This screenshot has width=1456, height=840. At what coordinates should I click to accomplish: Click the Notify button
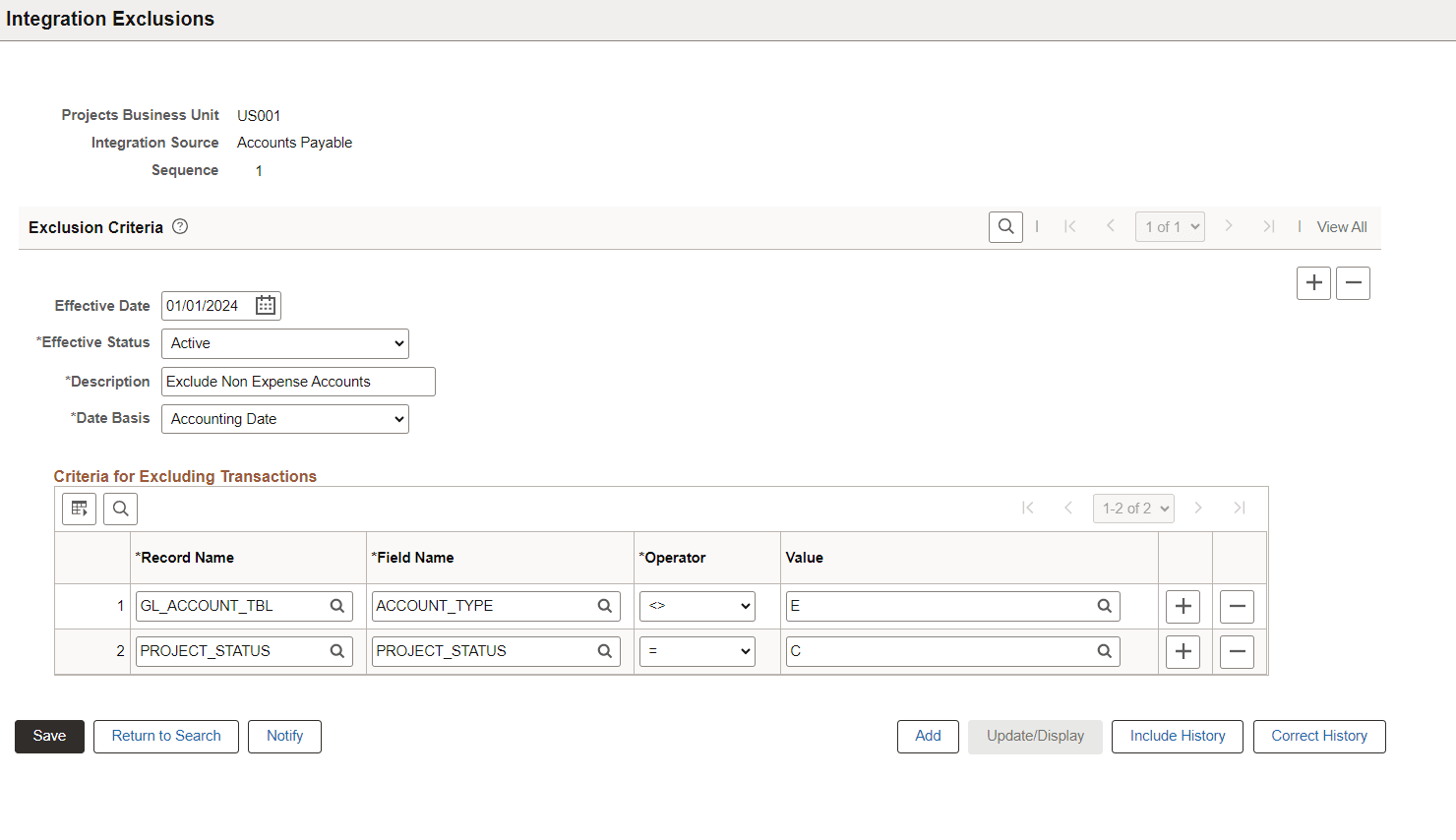click(285, 737)
